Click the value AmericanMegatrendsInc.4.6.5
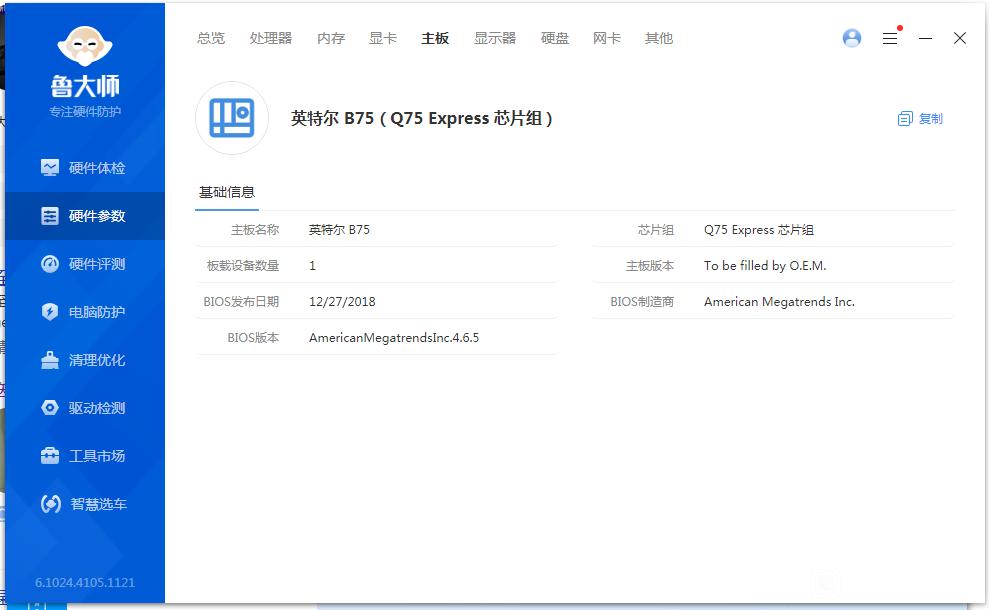The width and height of the screenshot is (990, 610). (x=393, y=338)
